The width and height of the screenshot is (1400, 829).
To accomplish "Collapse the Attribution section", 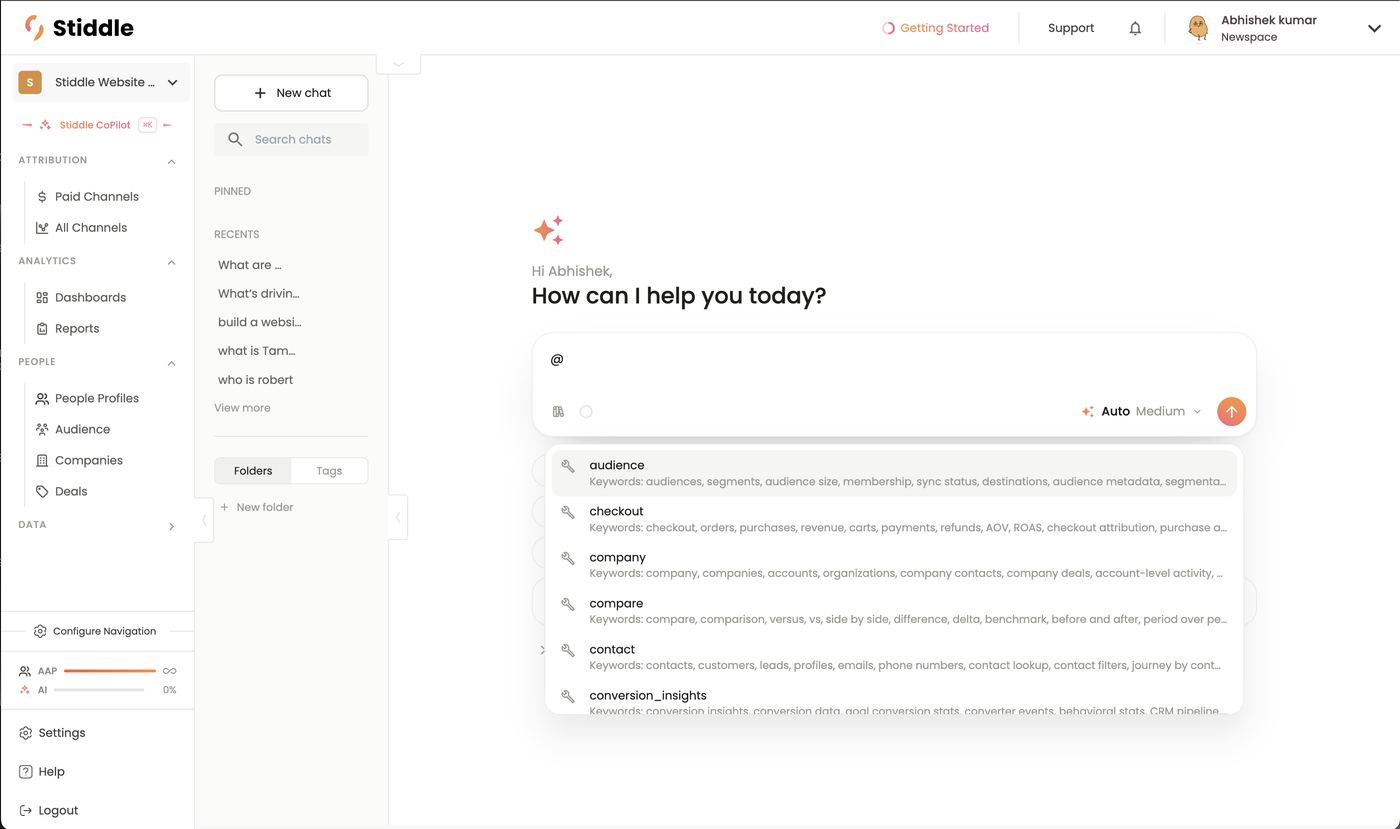I will pos(171,161).
